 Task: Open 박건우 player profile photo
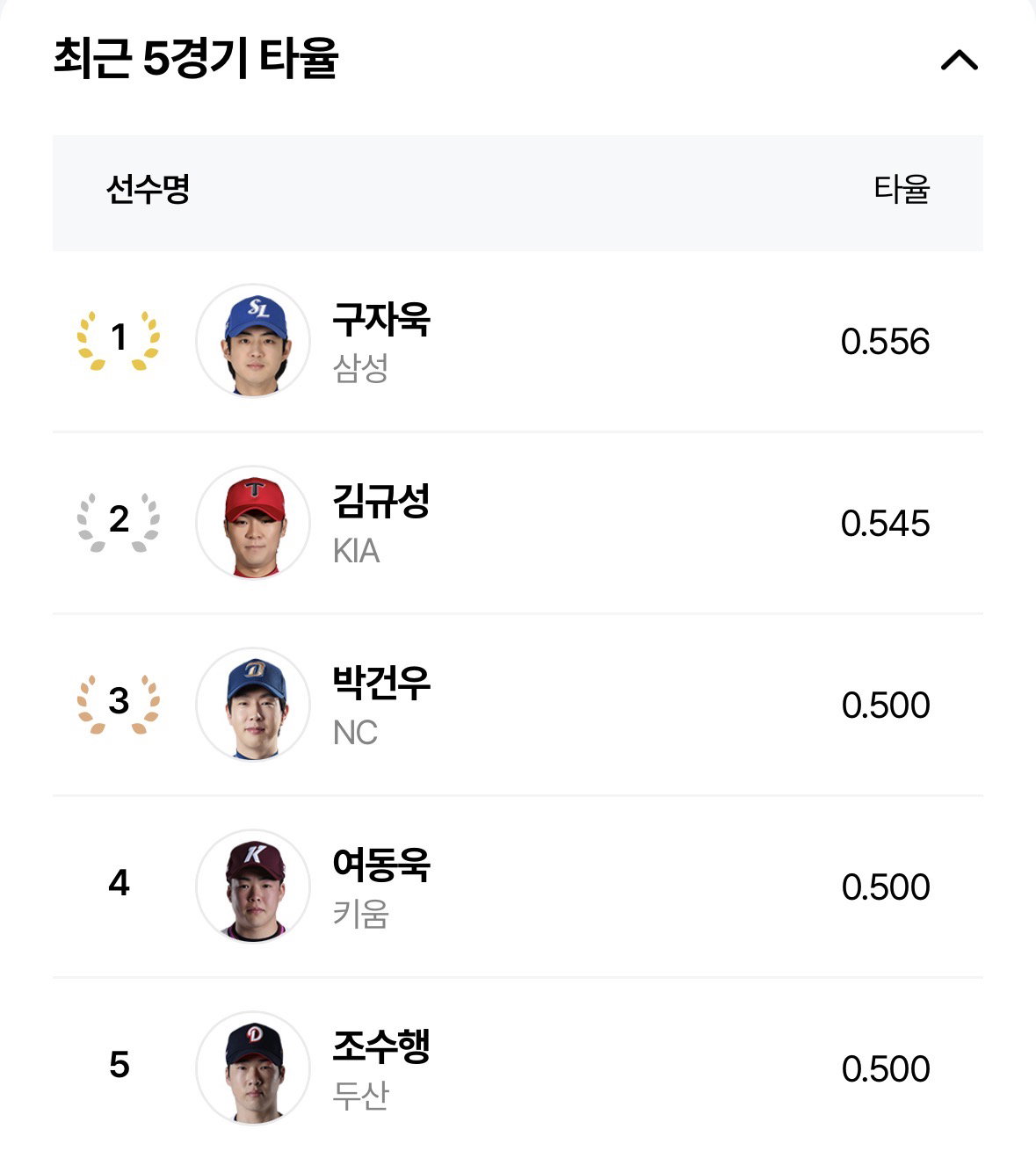pos(253,704)
